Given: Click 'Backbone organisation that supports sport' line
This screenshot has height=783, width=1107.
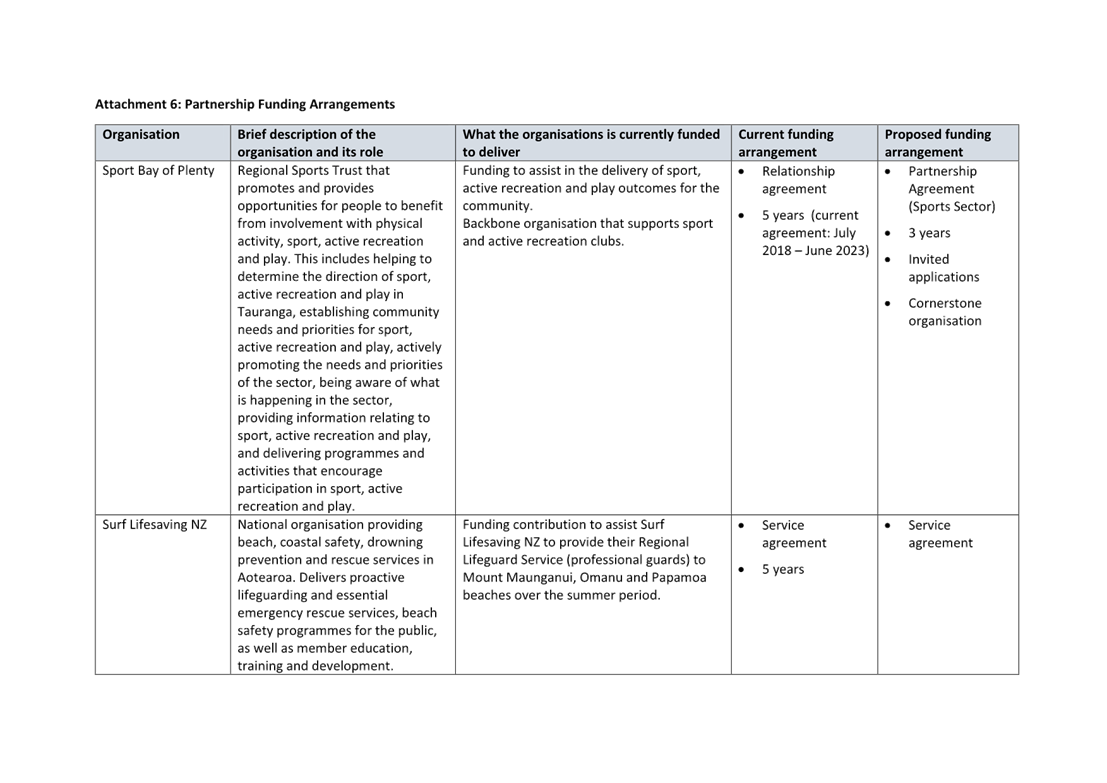Looking at the screenshot, I should point(588,223).
